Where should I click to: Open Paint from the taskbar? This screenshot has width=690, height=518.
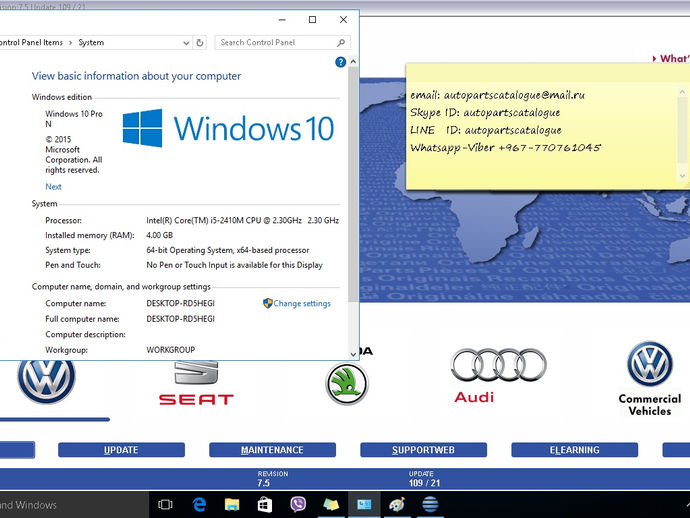(397, 504)
